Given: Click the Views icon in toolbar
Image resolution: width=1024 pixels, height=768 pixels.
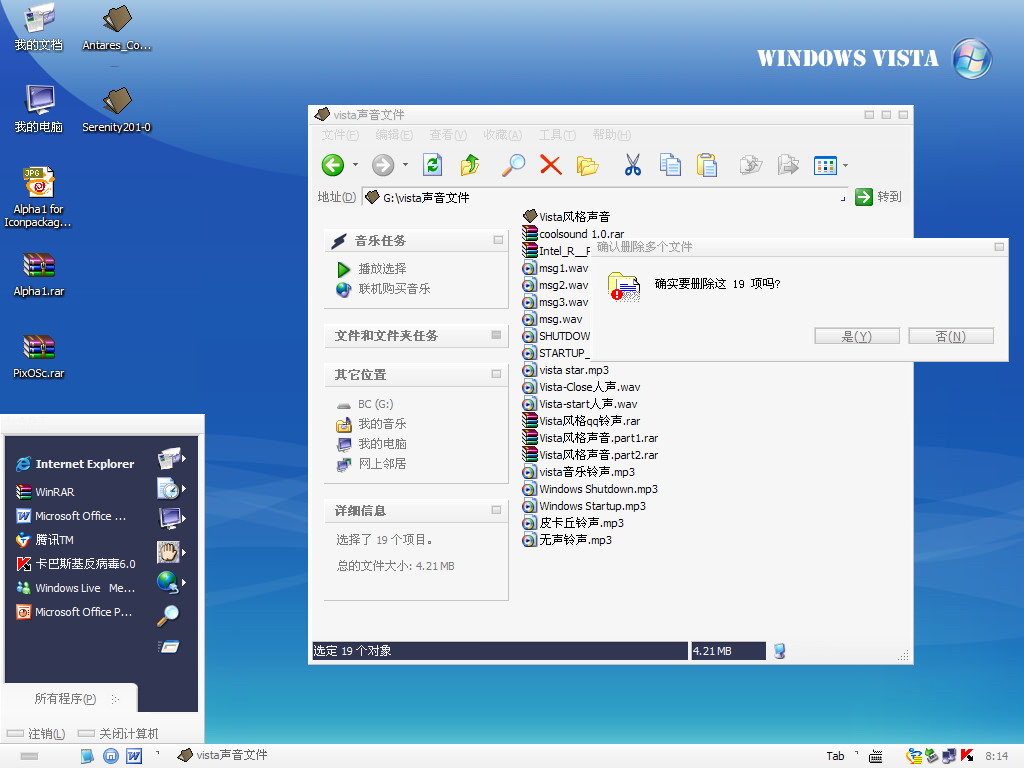Looking at the screenshot, I should click(x=825, y=165).
